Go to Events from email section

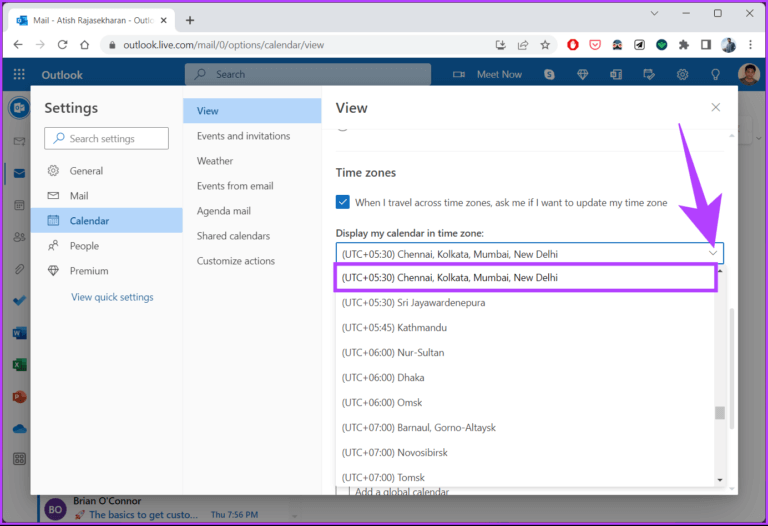[252, 186]
